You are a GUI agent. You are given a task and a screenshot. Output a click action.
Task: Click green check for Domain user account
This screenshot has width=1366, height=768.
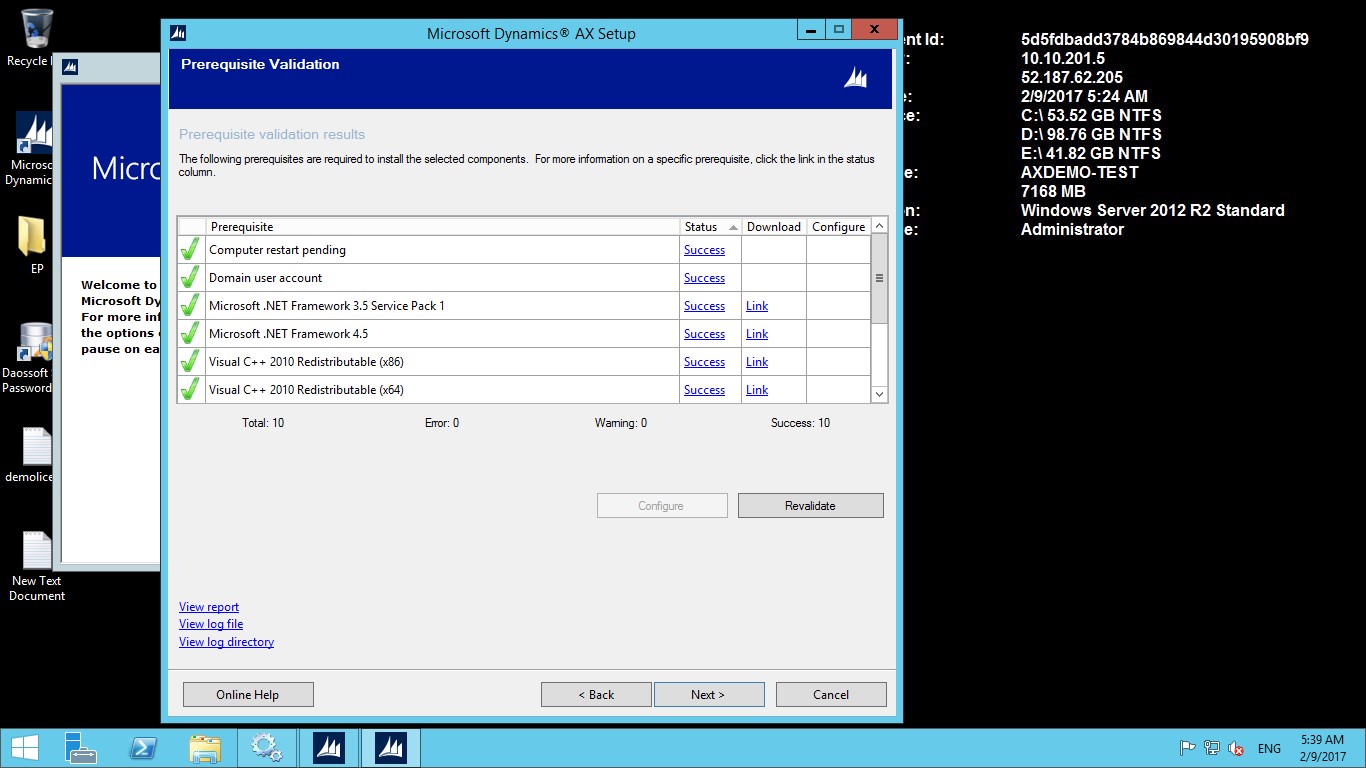click(x=190, y=278)
